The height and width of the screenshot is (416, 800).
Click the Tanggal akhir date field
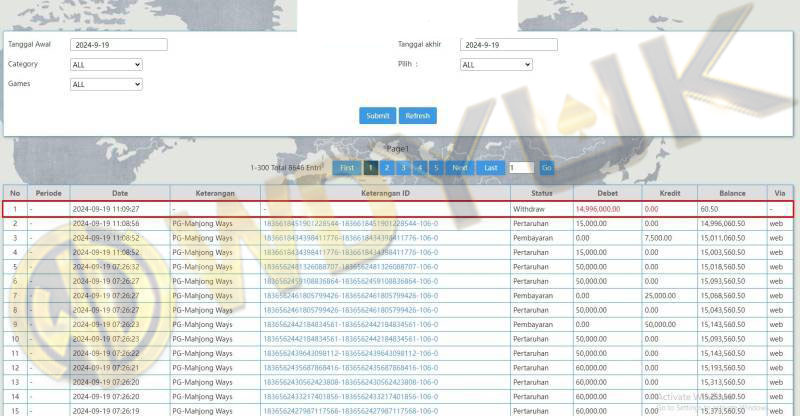point(509,45)
